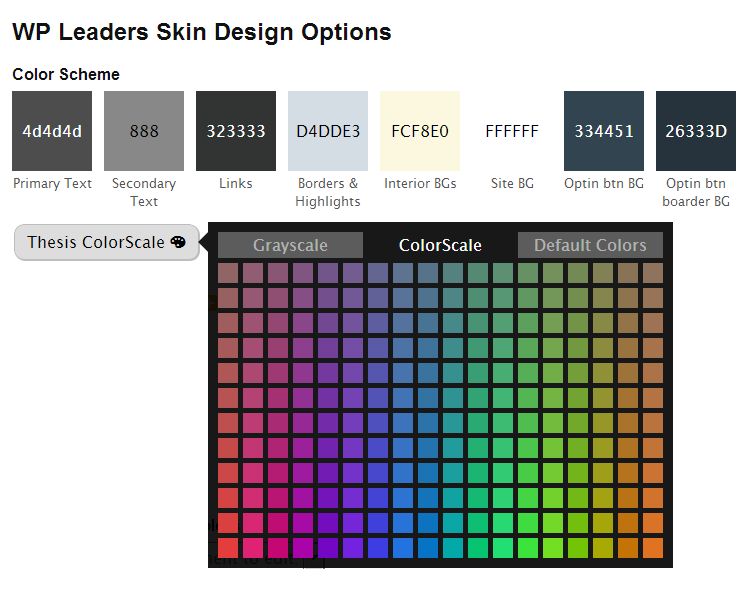750x597 pixels.
Task: Select brightest green swatch in bottom row
Action: 528,548
